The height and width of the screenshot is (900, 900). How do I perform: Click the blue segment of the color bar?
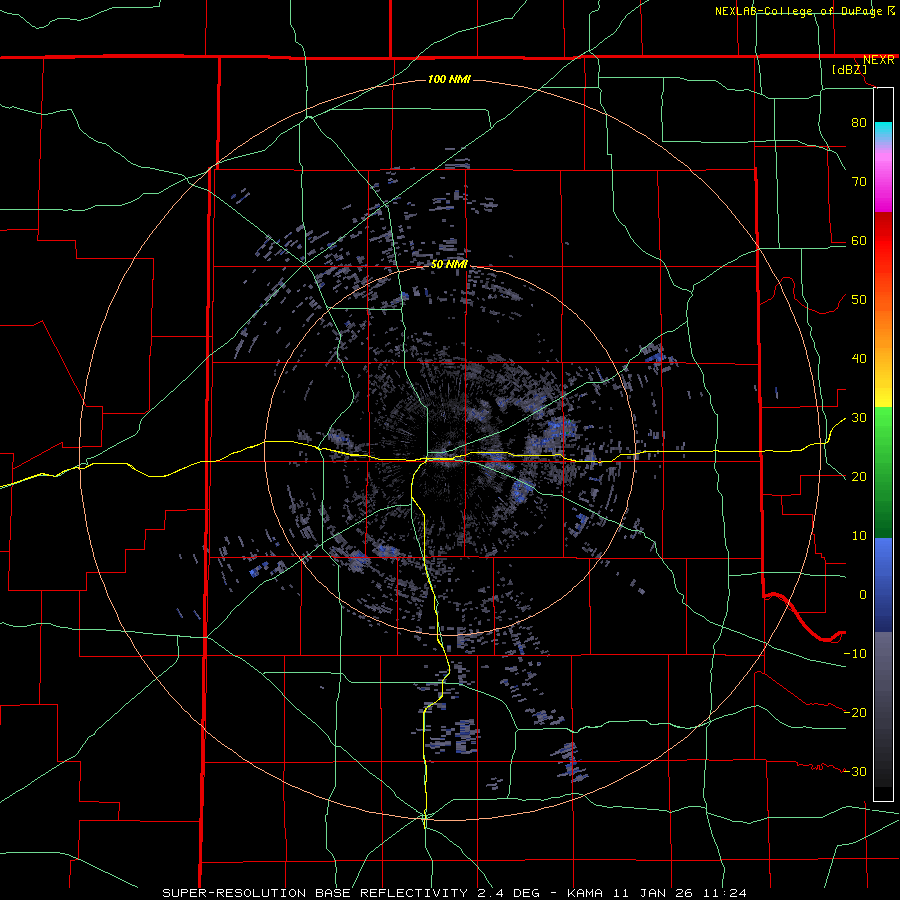point(883,585)
